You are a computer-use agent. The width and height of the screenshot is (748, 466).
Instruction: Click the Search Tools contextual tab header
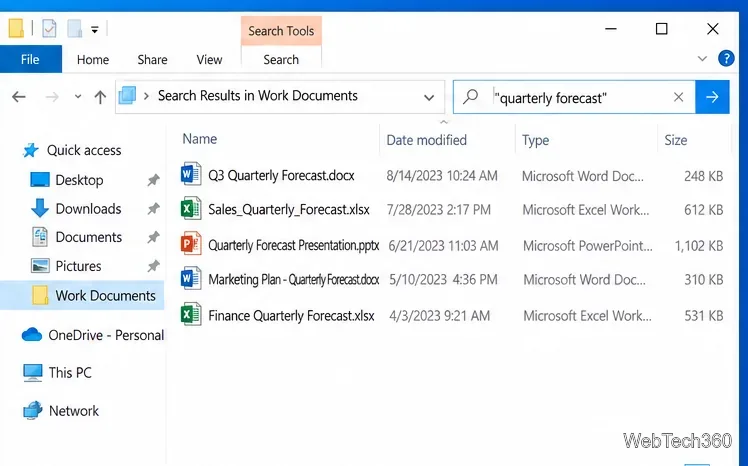[x=281, y=31]
